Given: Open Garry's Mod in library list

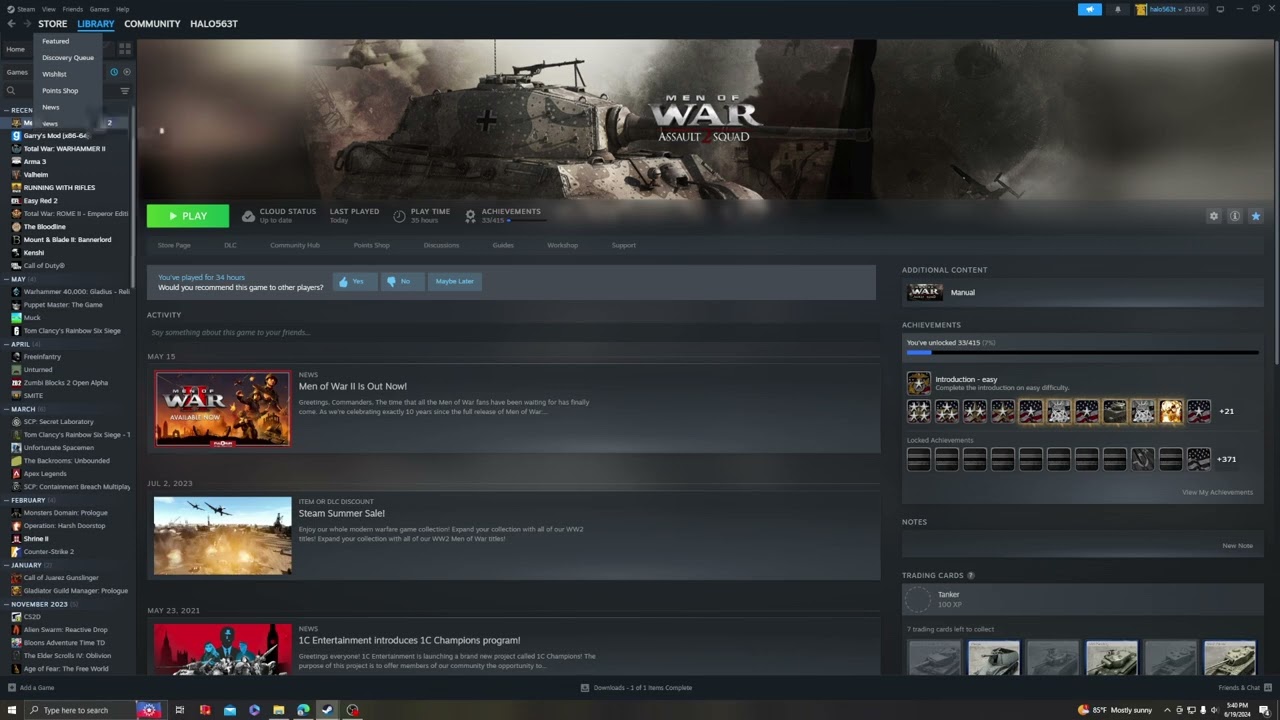Looking at the screenshot, I should (x=56, y=135).
